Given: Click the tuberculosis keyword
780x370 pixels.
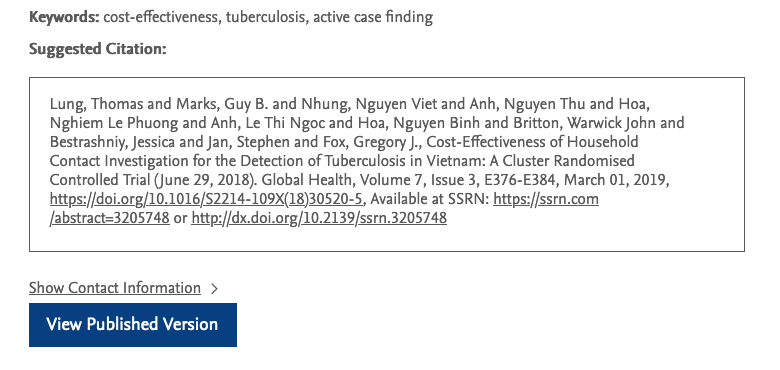Looking at the screenshot, I should (266, 17).
